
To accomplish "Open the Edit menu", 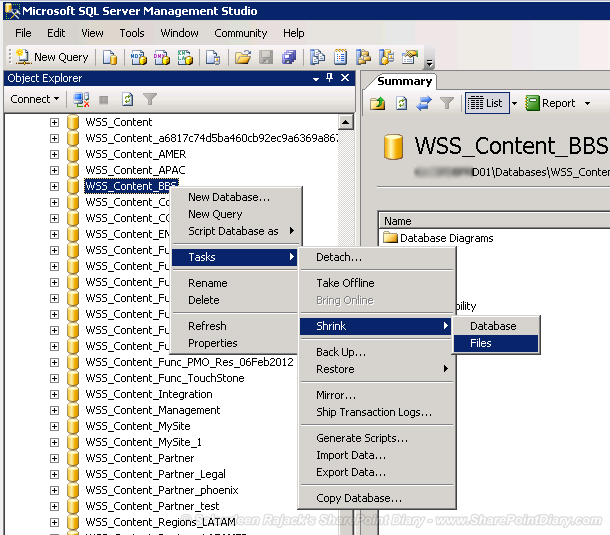I will (56, 33).
